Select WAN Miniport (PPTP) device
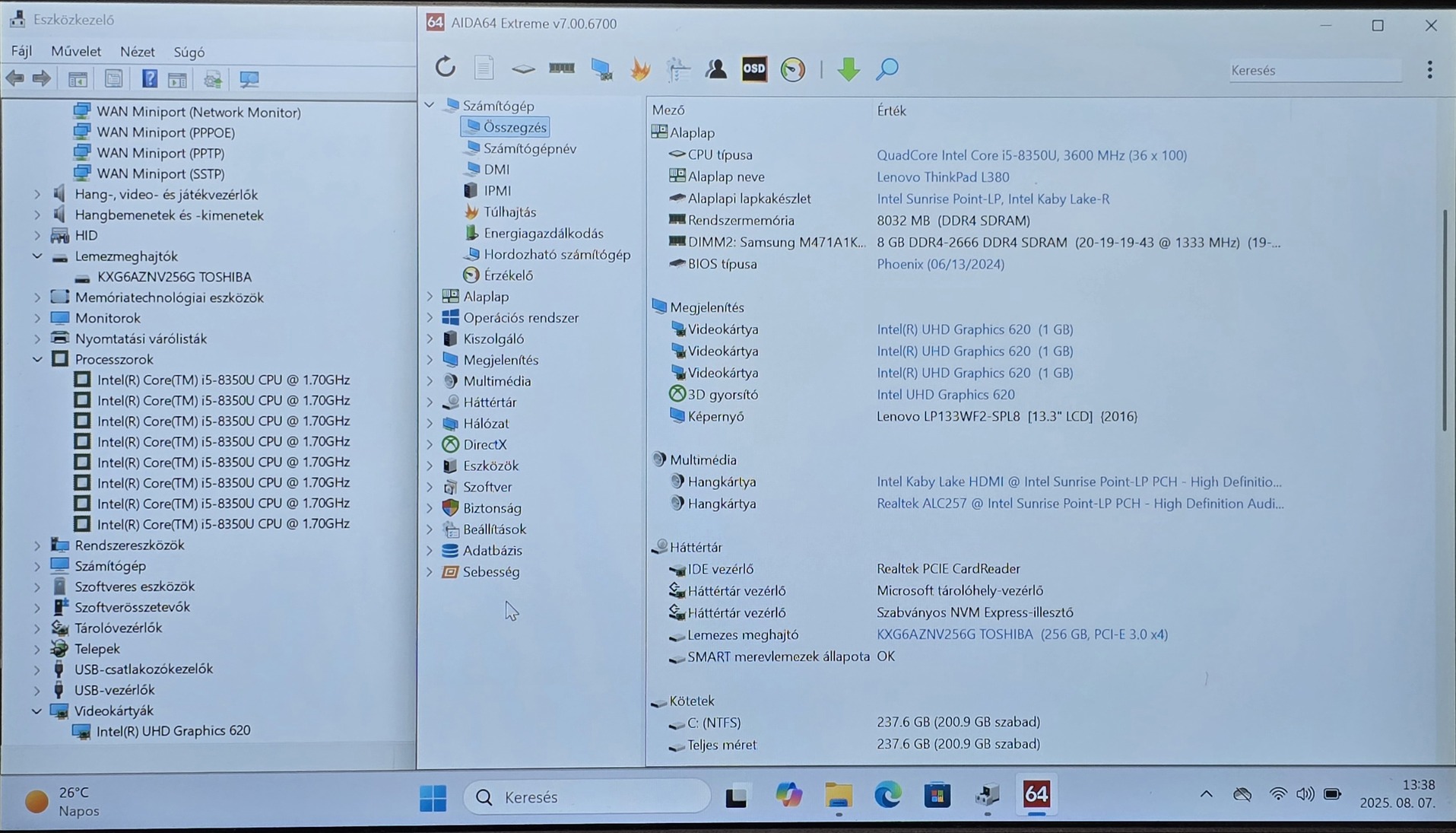Image resolution: width=1456 pixels, height=833 pixels. point(149,153)
